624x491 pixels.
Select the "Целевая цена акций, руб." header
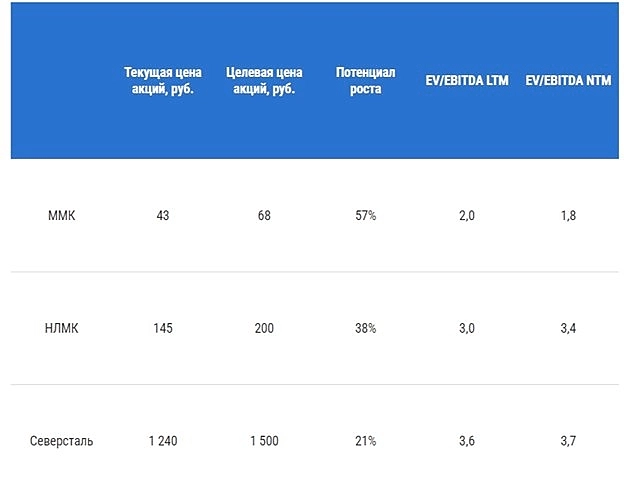coord(264,81)
